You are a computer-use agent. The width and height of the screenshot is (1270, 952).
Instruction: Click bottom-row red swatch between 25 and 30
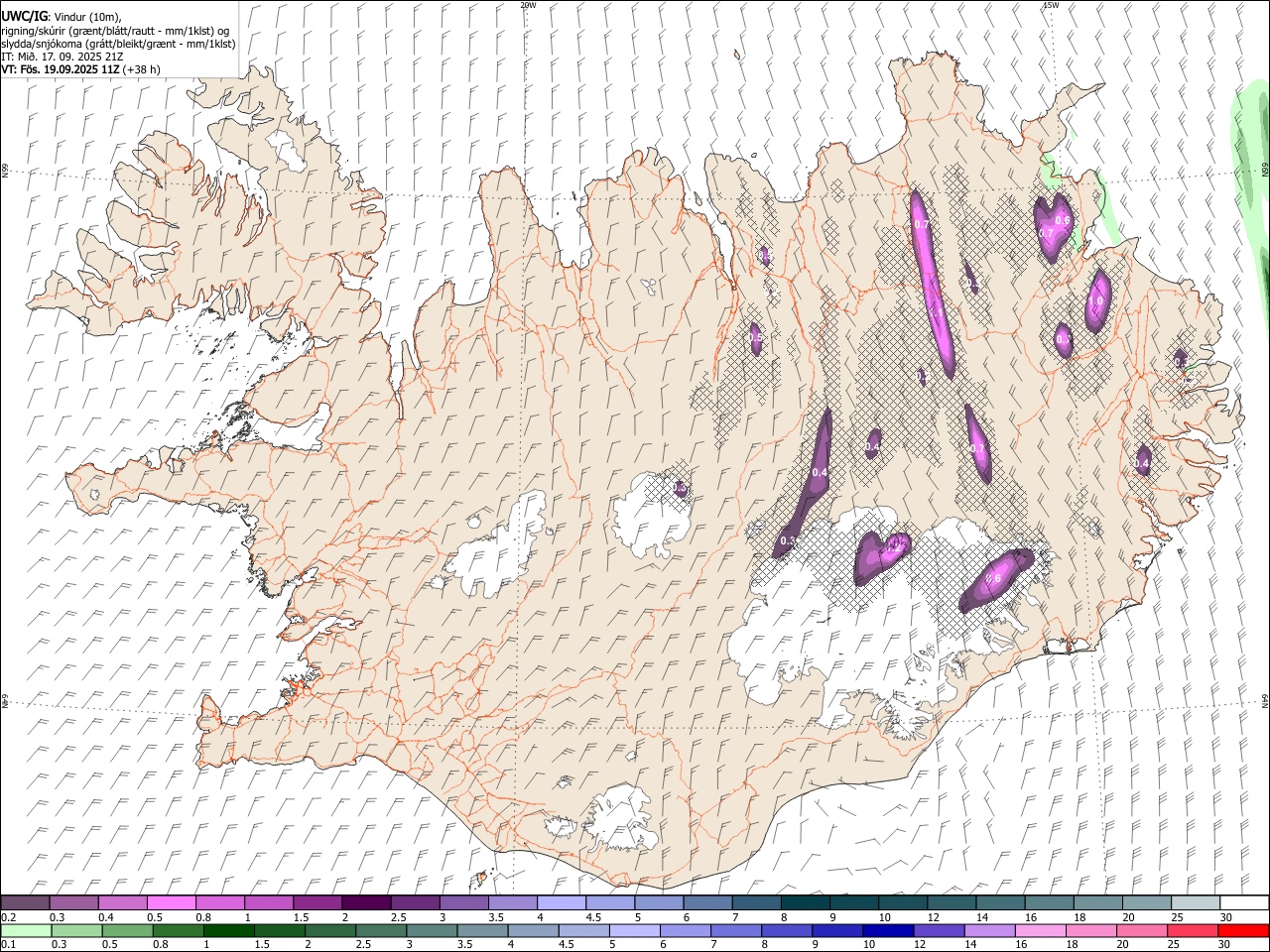(1193, 930)
